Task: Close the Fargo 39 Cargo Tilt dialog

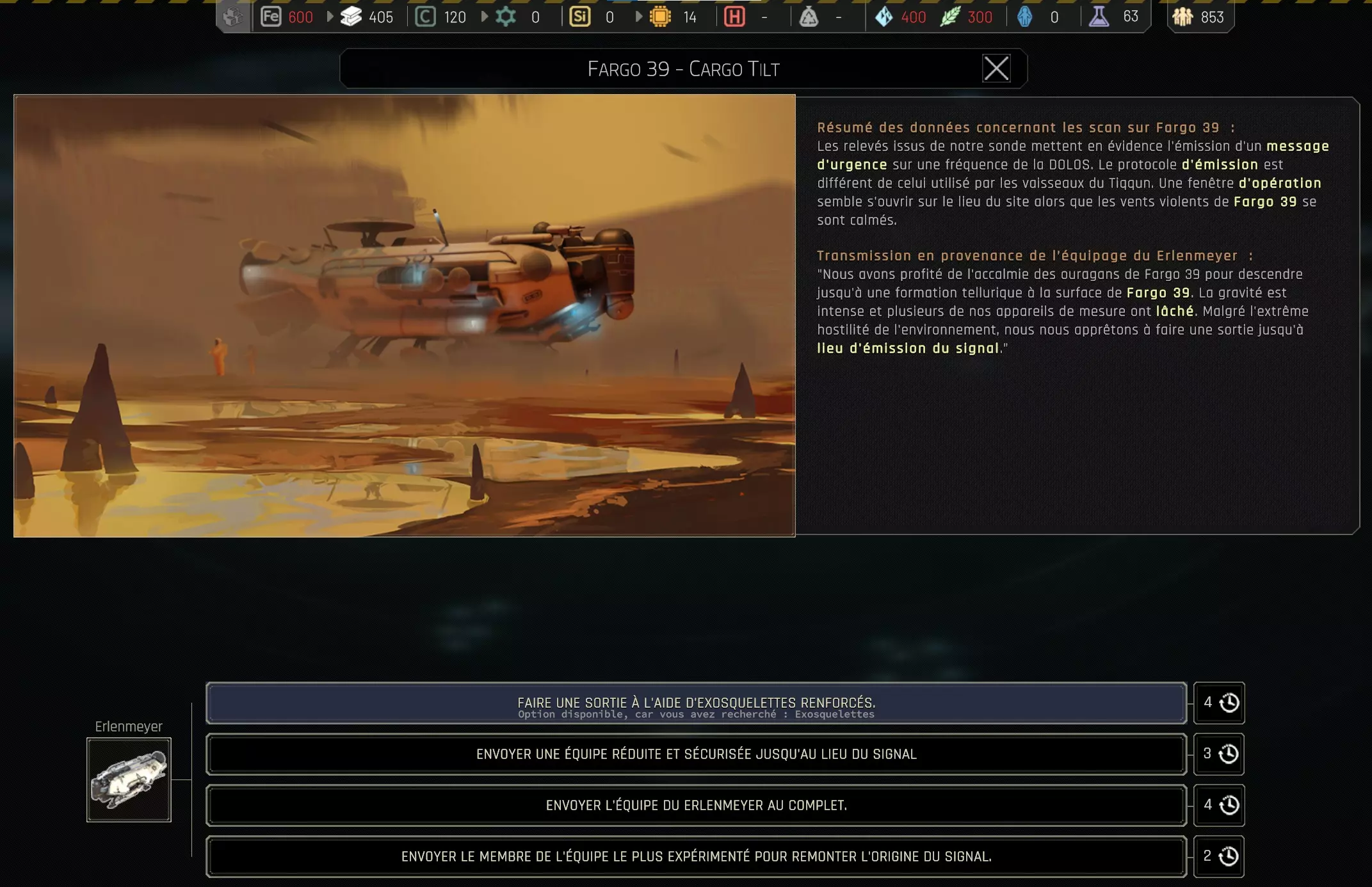Action: click(x=996, y=68)
